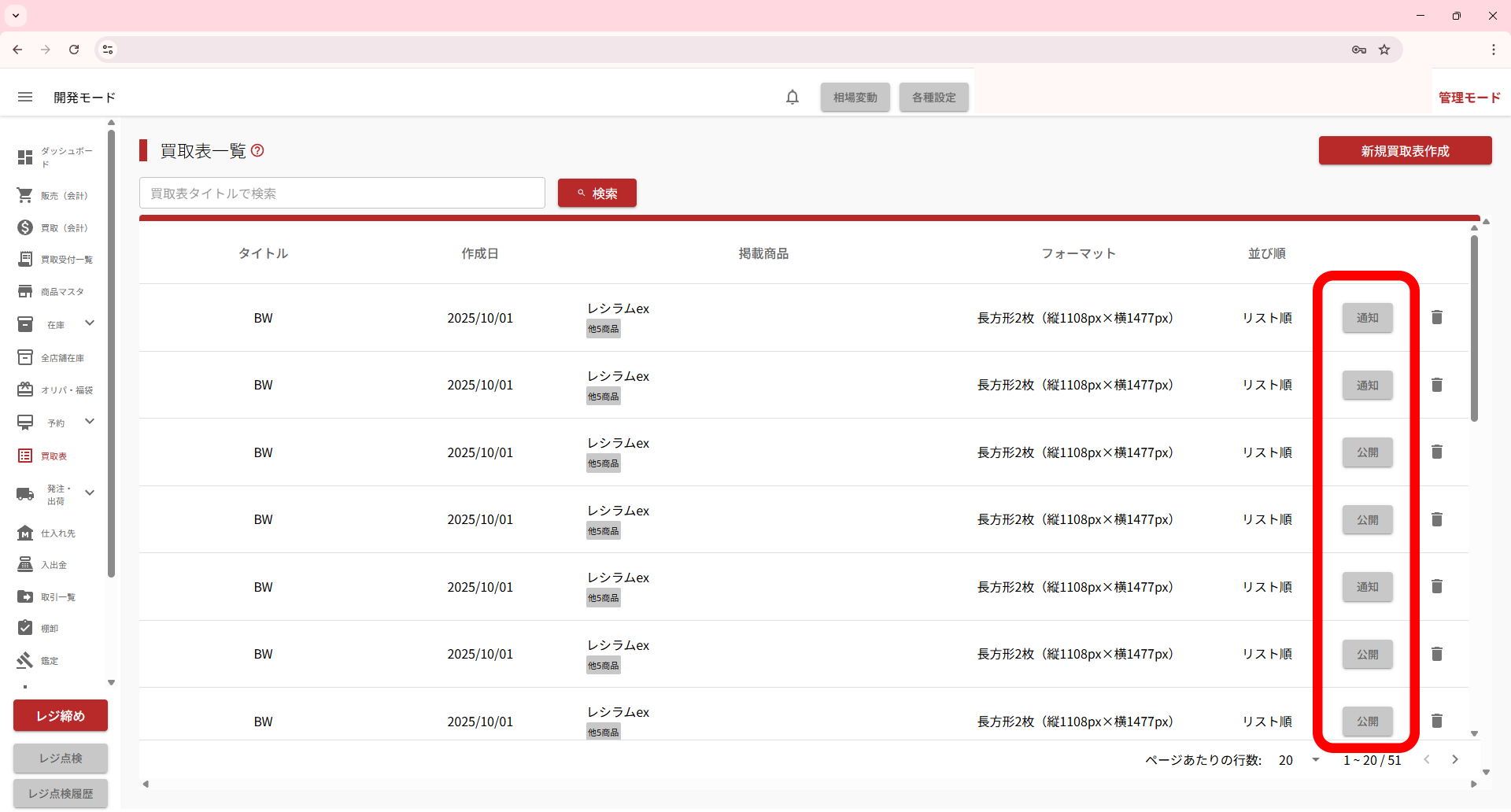Click the 新規買取表作成 button
The width and height of the screenshot is (1511, 812).
[1405, 151]
